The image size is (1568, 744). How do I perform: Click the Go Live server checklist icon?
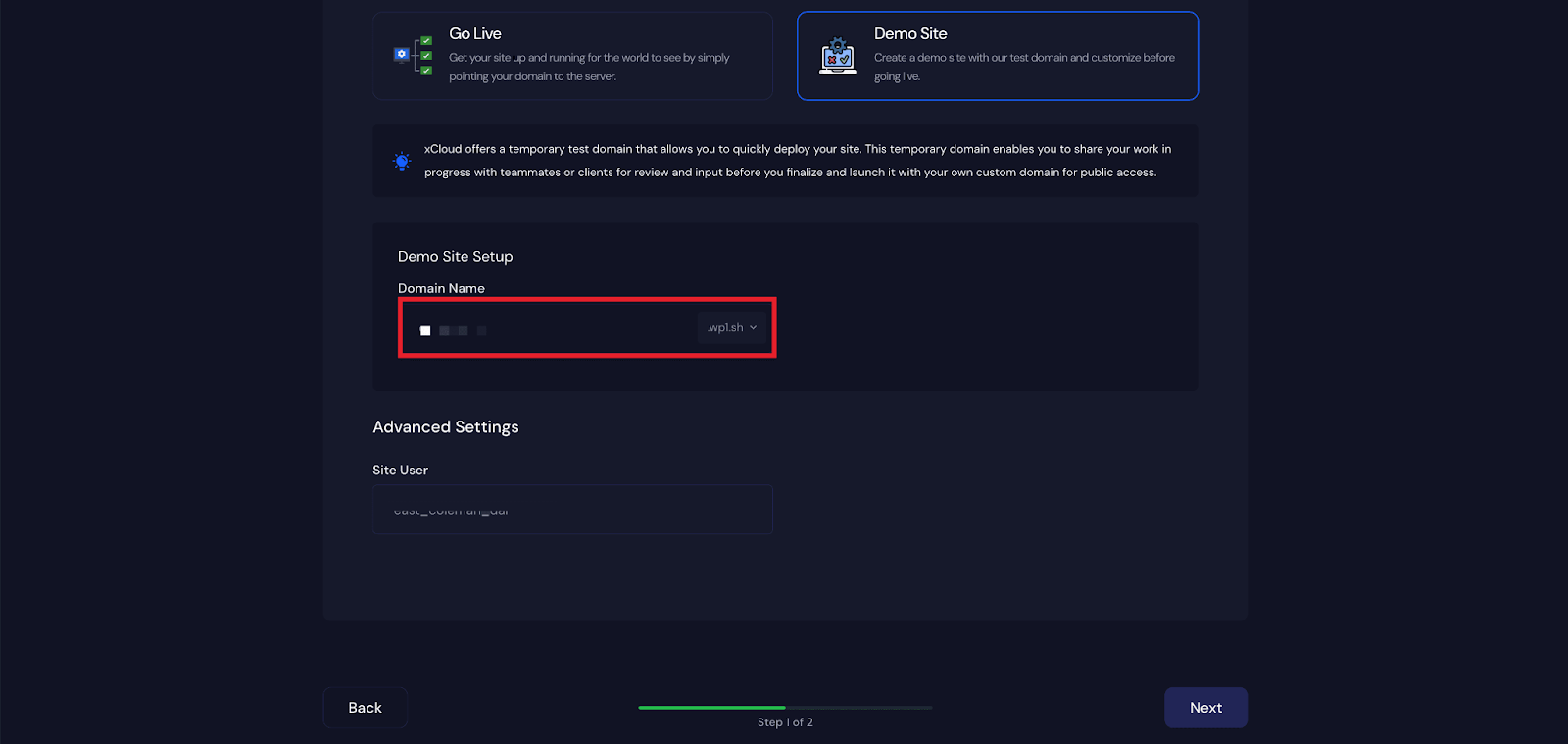pos(414,56)
